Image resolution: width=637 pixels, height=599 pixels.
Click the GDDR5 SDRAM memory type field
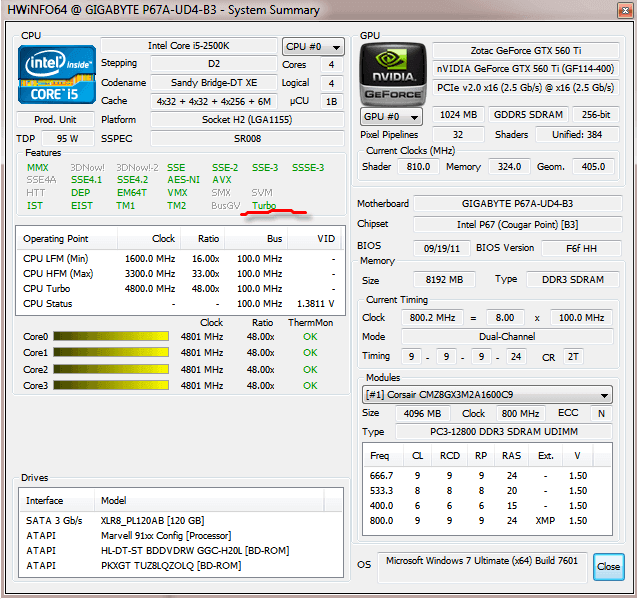(x=528, y=115)
